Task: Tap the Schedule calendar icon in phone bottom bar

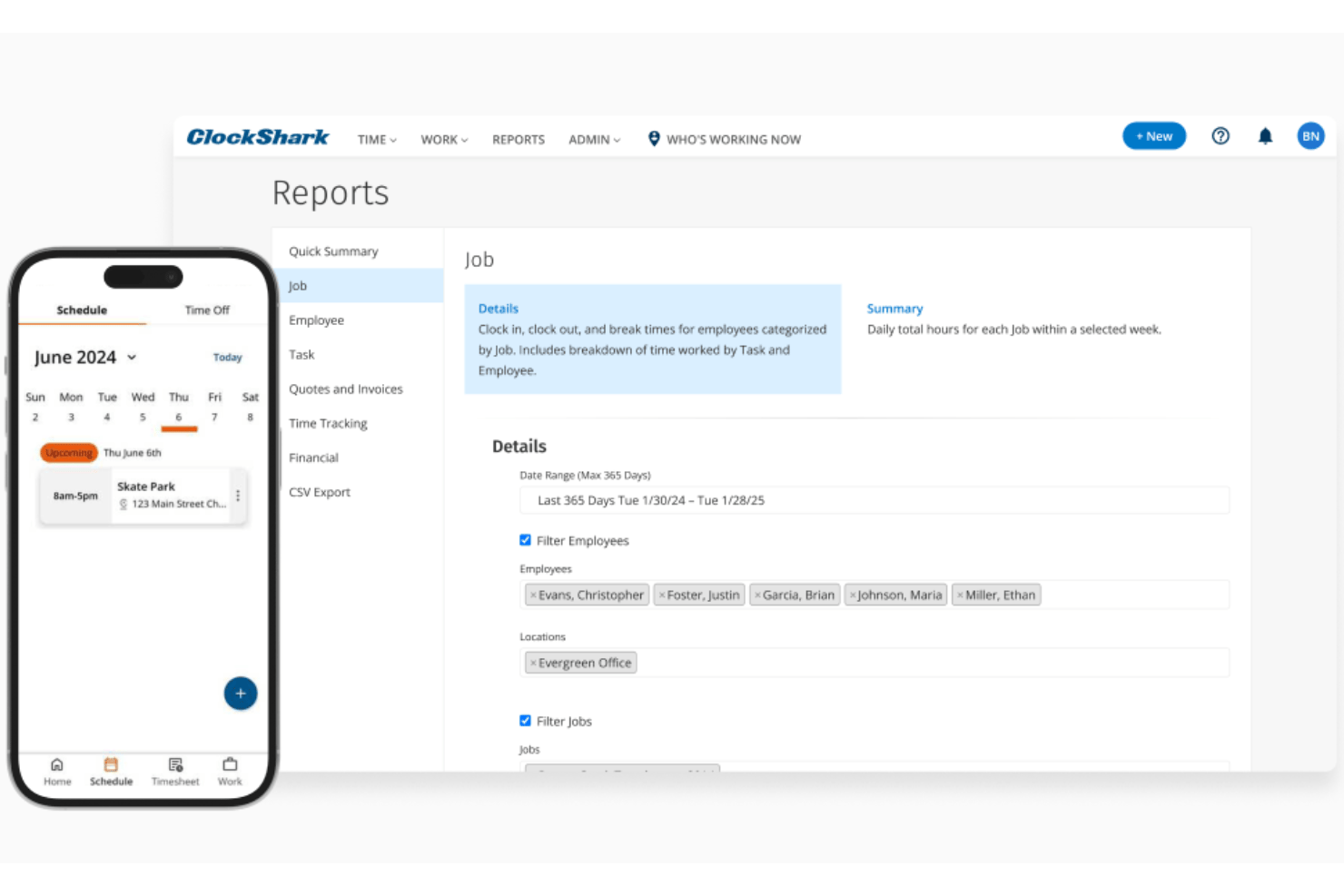Action: point(111,764)
